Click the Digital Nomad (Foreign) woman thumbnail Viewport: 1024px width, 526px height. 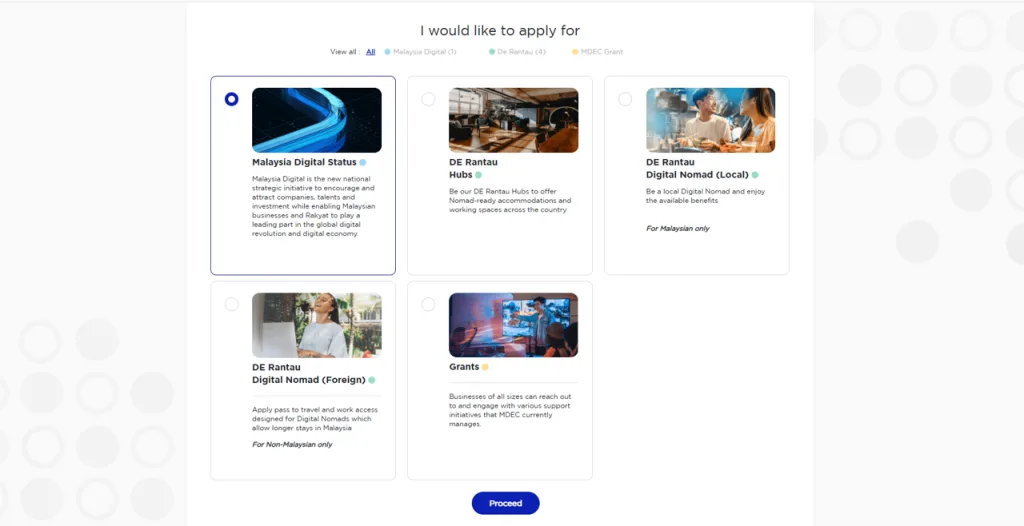(317, 325)
